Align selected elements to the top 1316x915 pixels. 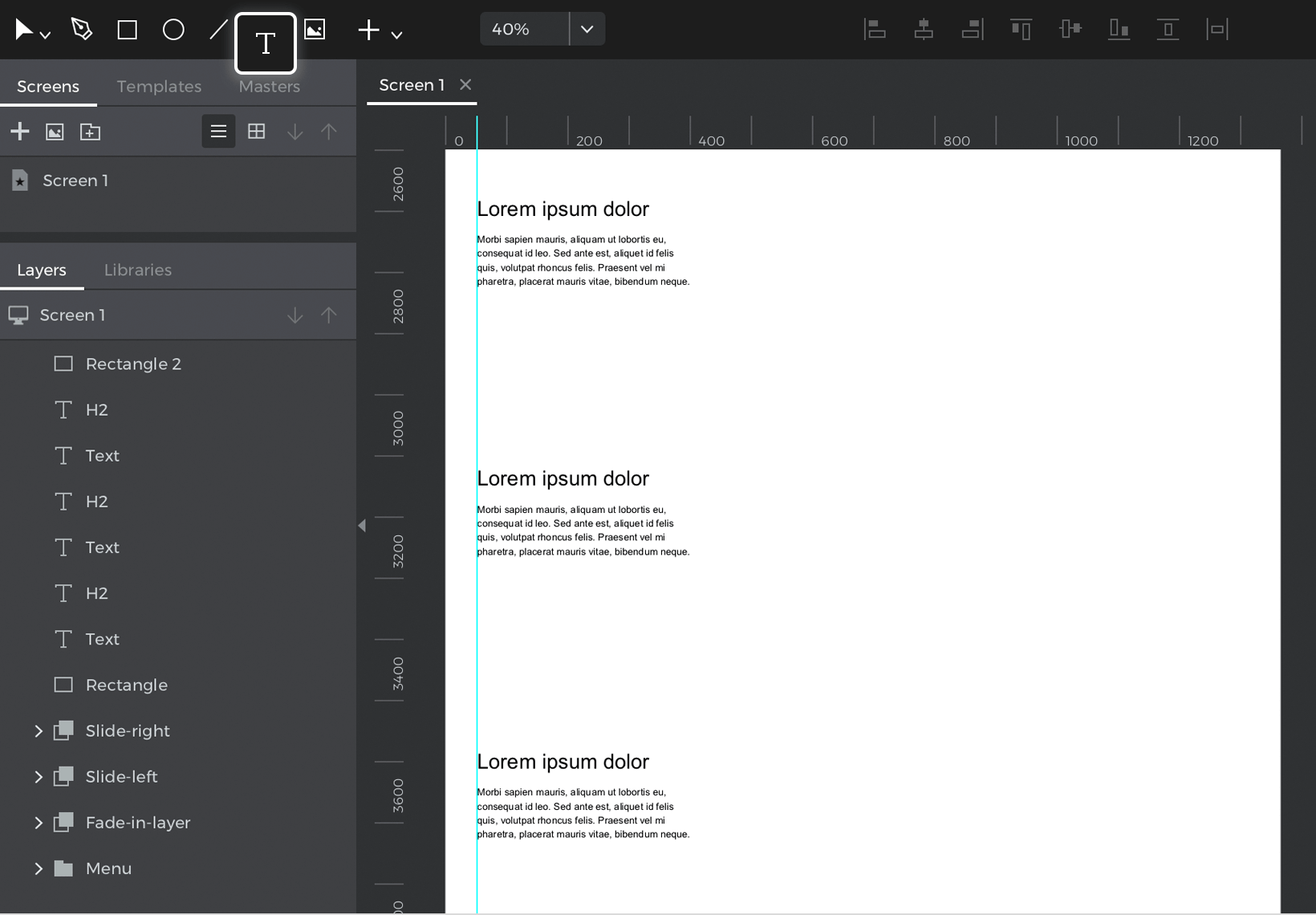point(1021,30)
